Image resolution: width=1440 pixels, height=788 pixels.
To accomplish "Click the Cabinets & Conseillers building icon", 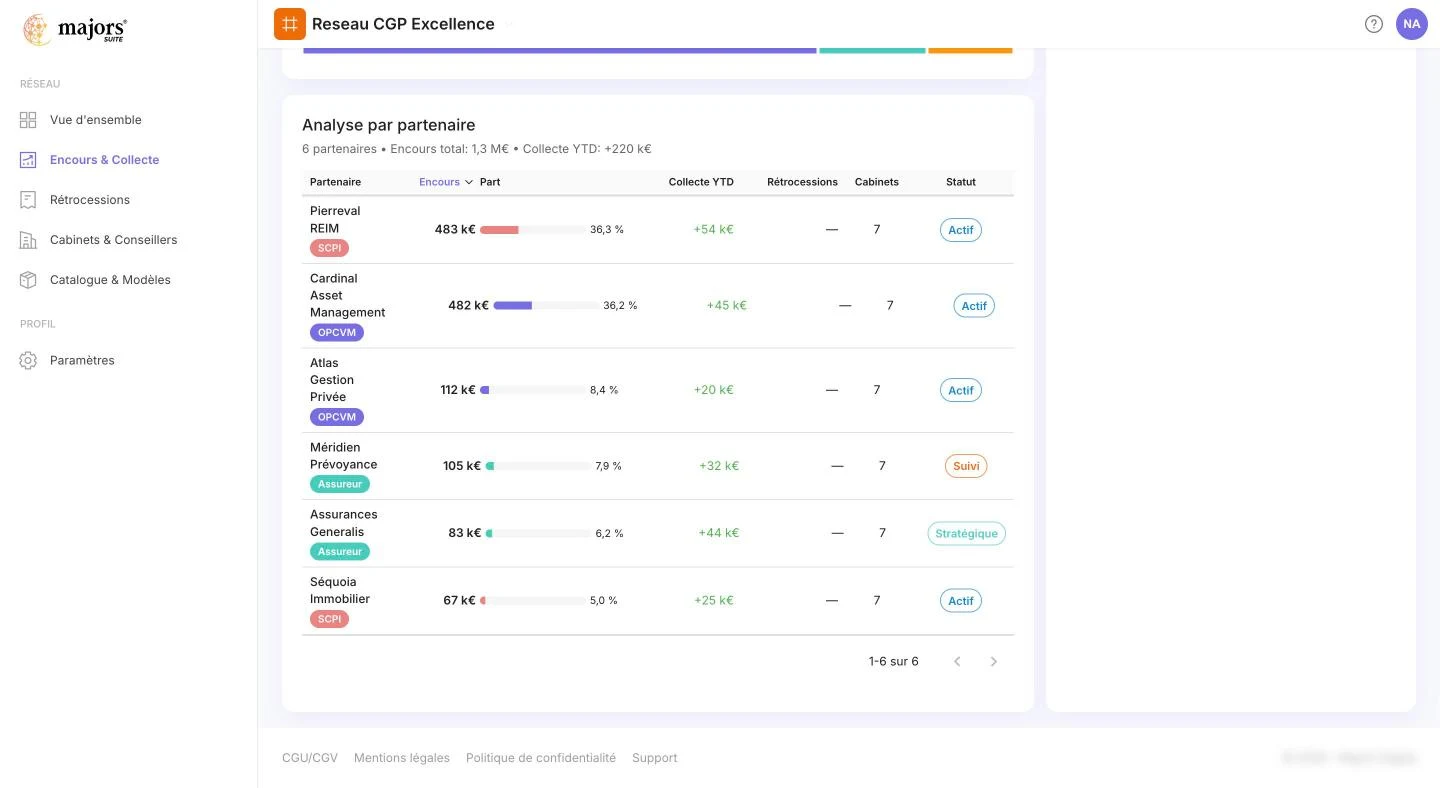I will pos(28,240).
